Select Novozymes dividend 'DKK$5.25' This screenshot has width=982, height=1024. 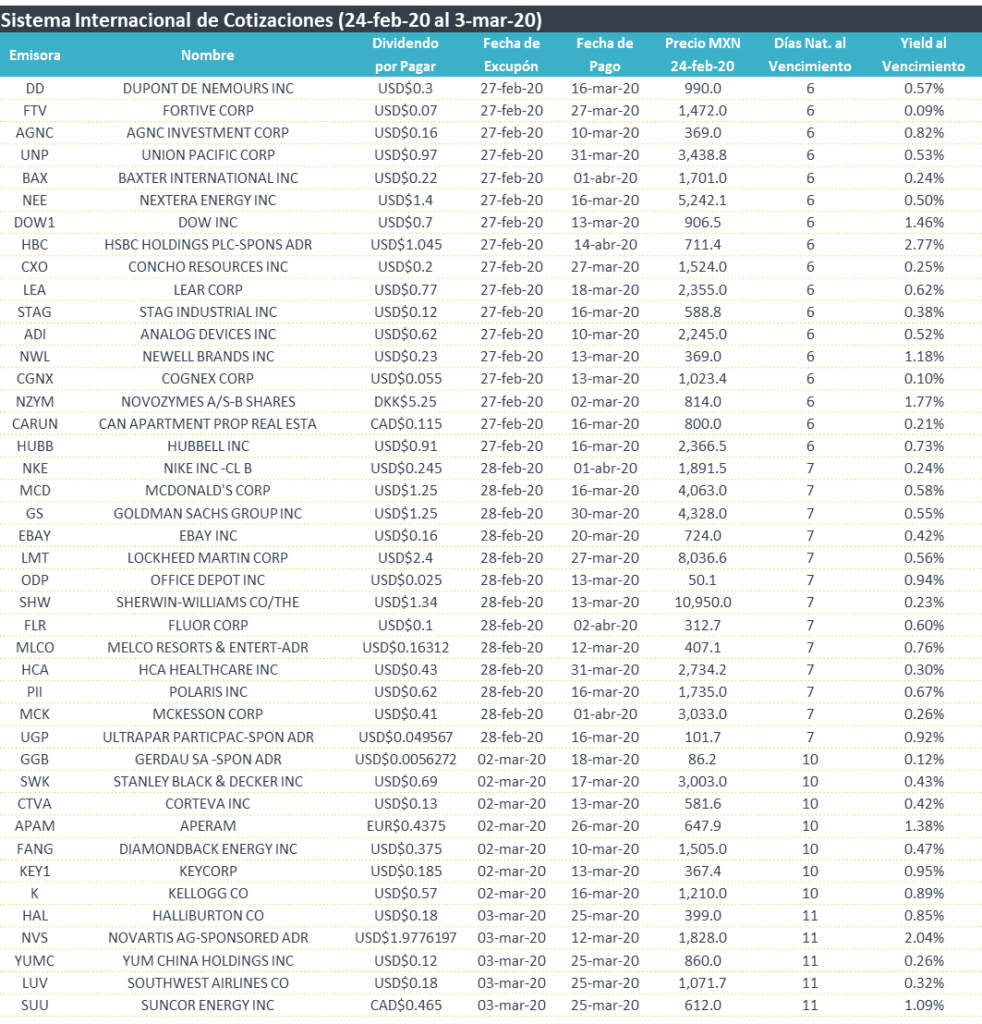click(405, 402)
